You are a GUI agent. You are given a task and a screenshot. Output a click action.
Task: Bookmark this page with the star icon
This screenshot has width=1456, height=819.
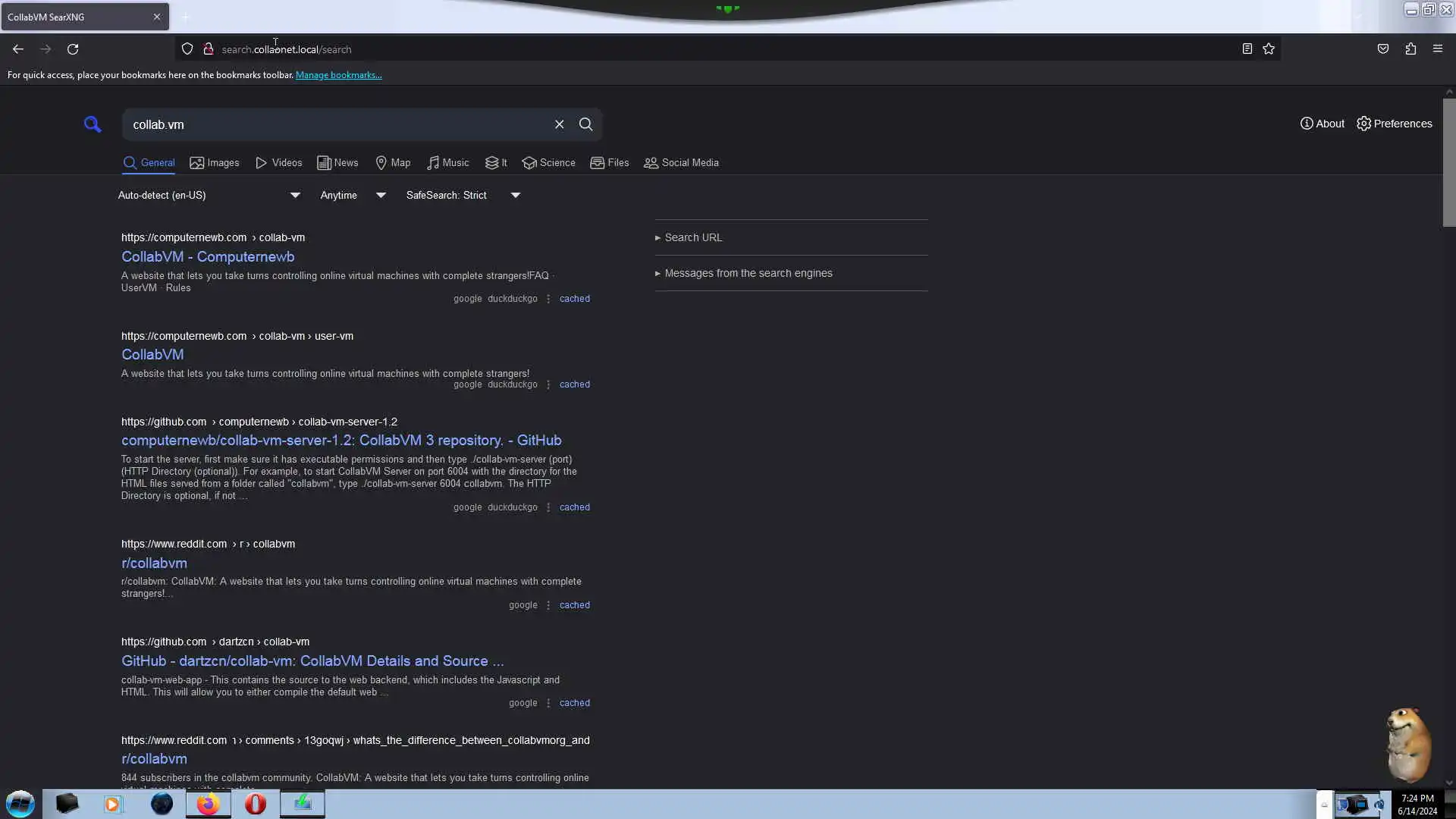(1269, 49)
